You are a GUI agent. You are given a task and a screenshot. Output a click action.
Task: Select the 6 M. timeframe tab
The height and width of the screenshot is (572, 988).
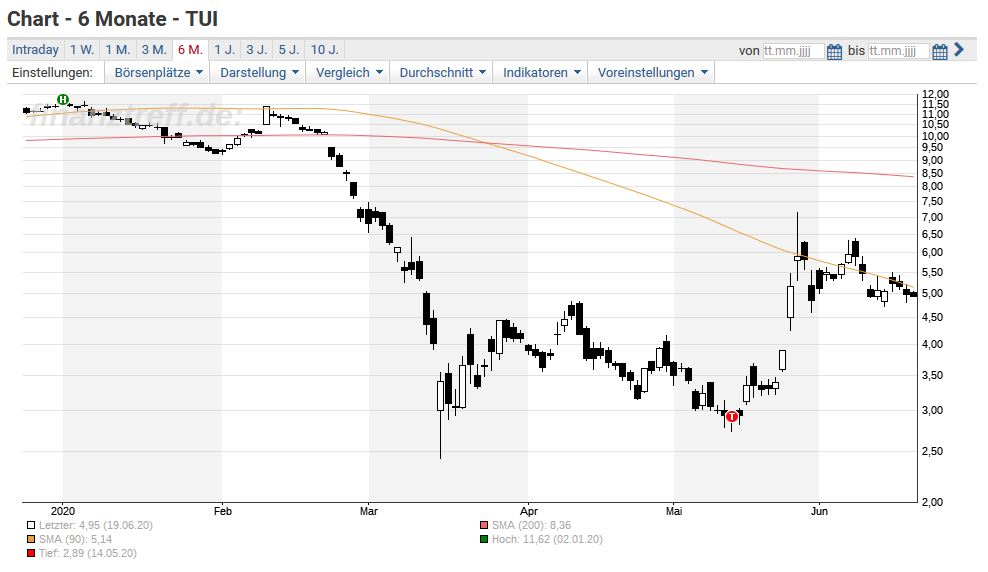pyautogui.click(x=190, y=50)
